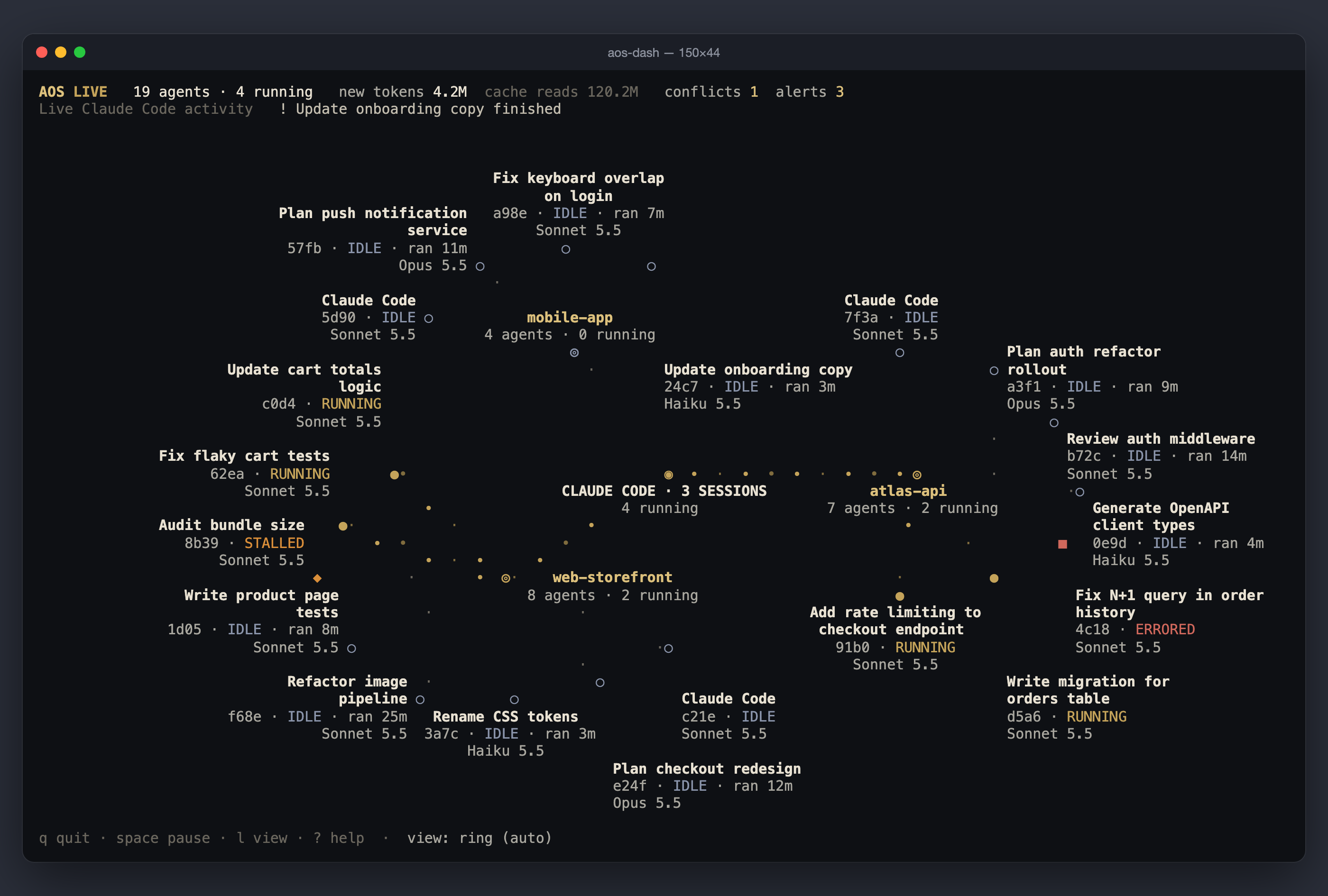Click the 7 agents · 2 running atlas-api summary
1328x896 pixels.
pos(912,508)
